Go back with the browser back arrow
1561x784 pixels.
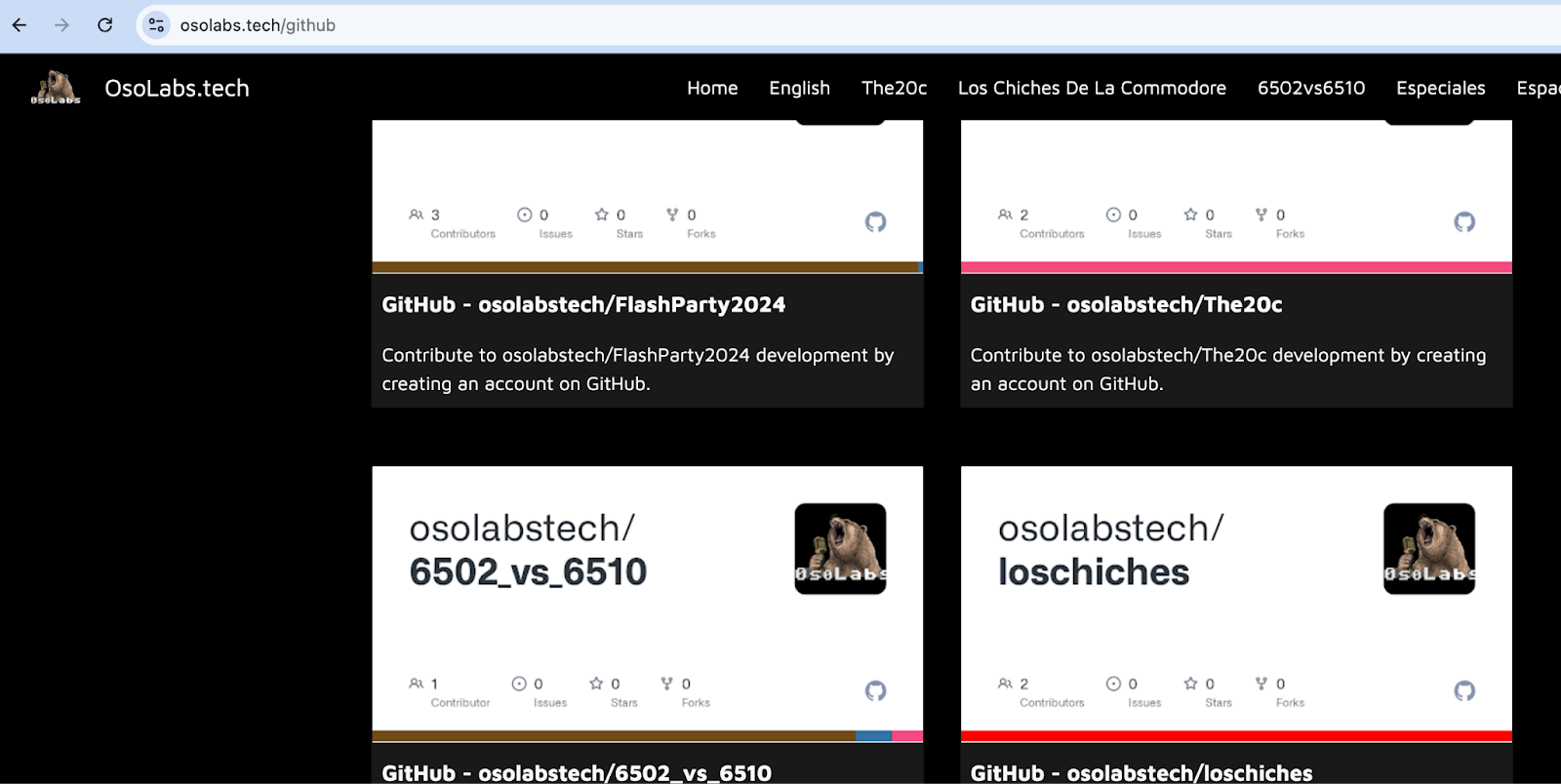pyautogui.click(x=20, y=25)
